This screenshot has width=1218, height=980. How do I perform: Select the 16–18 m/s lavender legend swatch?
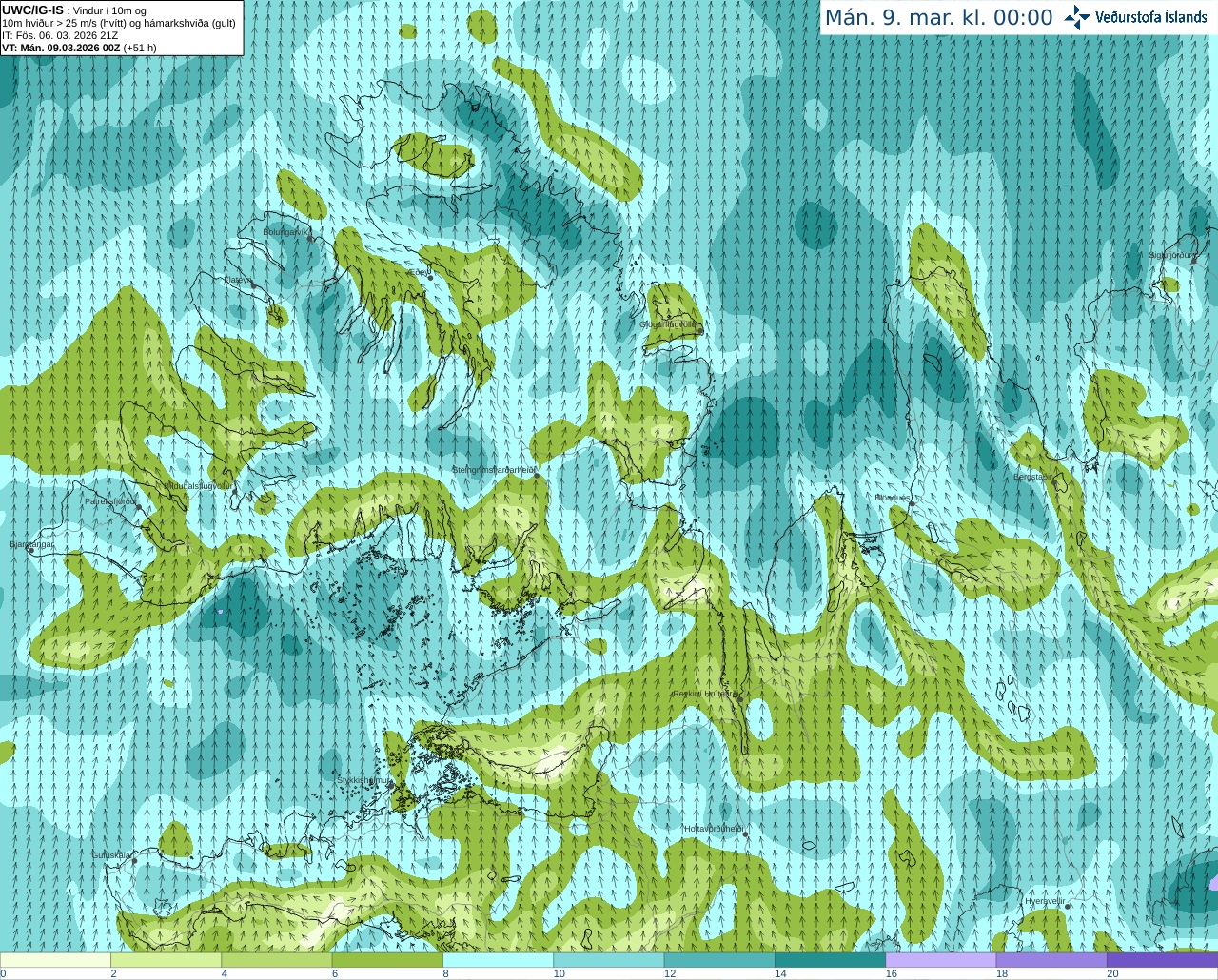pos(940,960)
